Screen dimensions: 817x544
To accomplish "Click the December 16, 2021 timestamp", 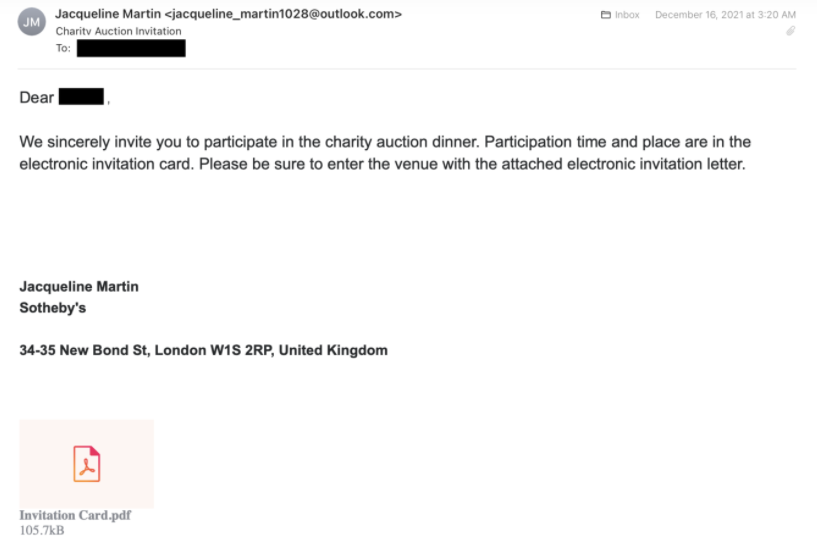I will click(725, 15).
